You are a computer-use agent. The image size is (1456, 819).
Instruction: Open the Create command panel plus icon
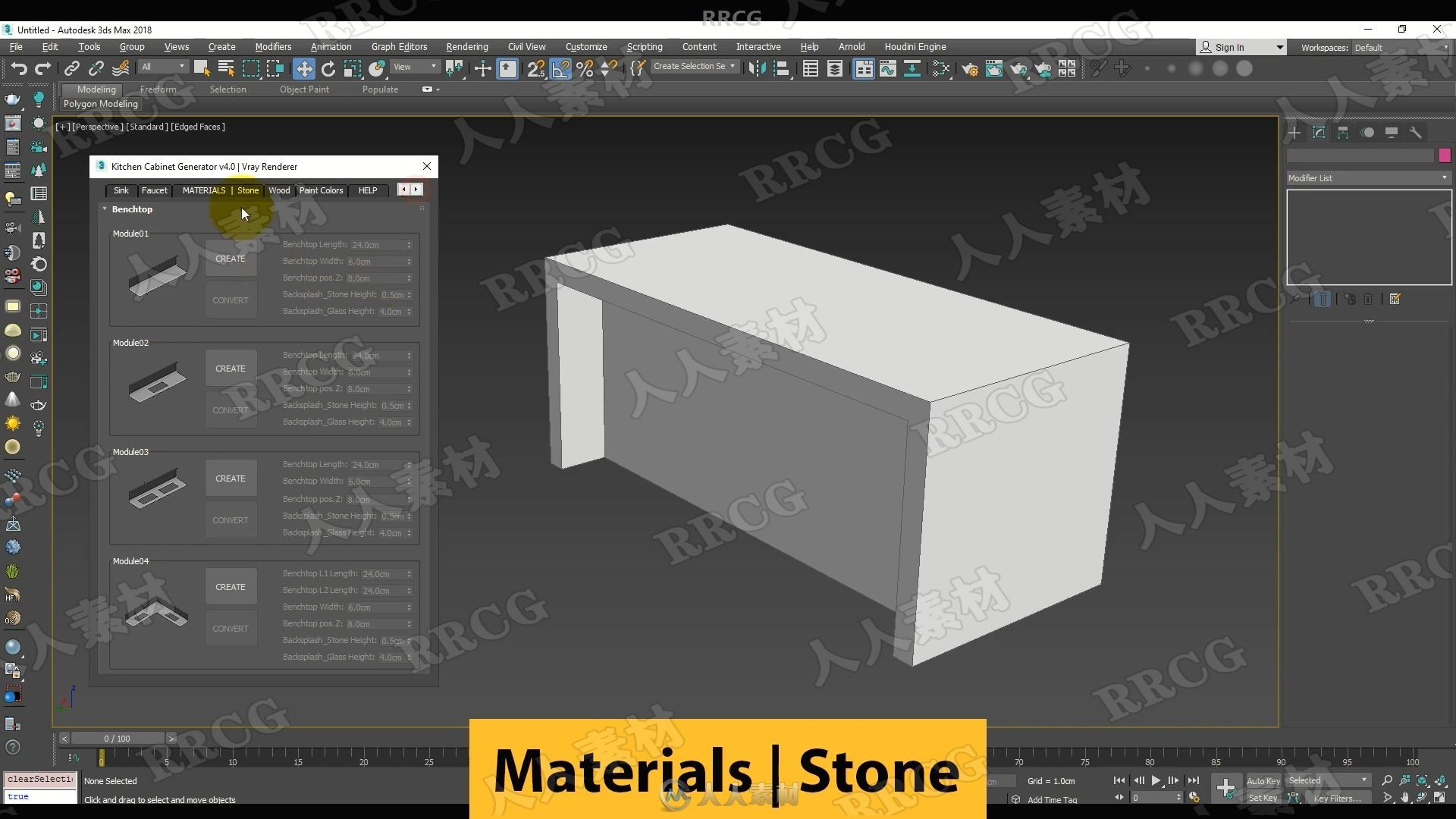pos(1294,133)
